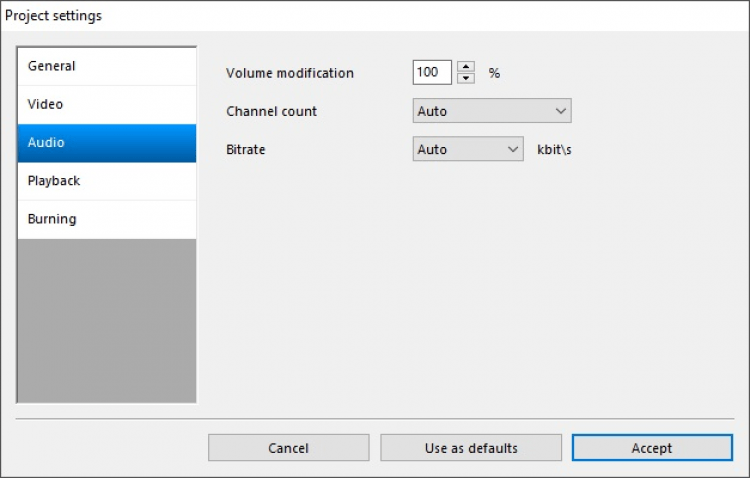Screen dimensions: 750x478
Task: Click the Channel count label
Action: (271, 111)
